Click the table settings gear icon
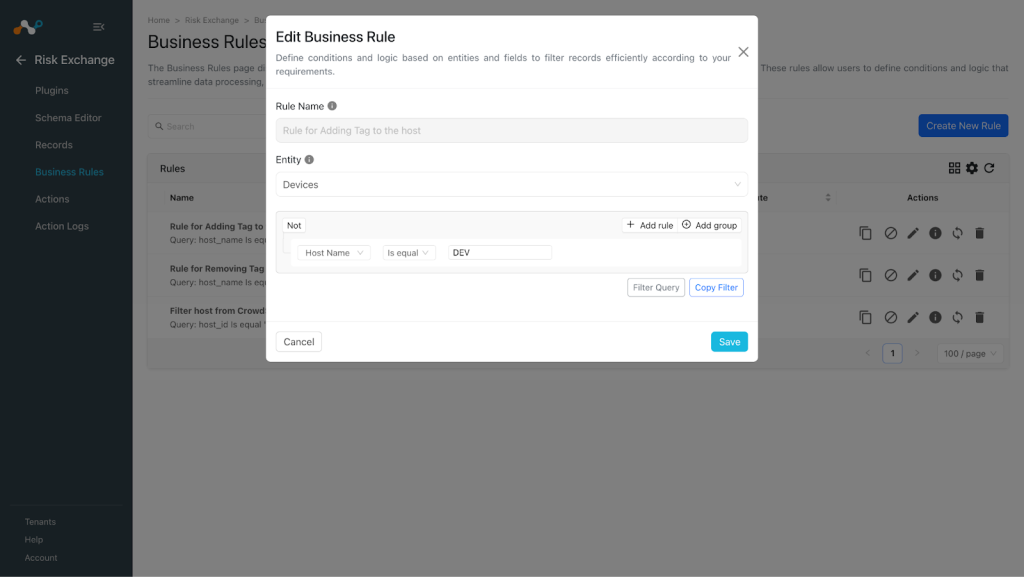1024x577 pixels. click(972, 168)
